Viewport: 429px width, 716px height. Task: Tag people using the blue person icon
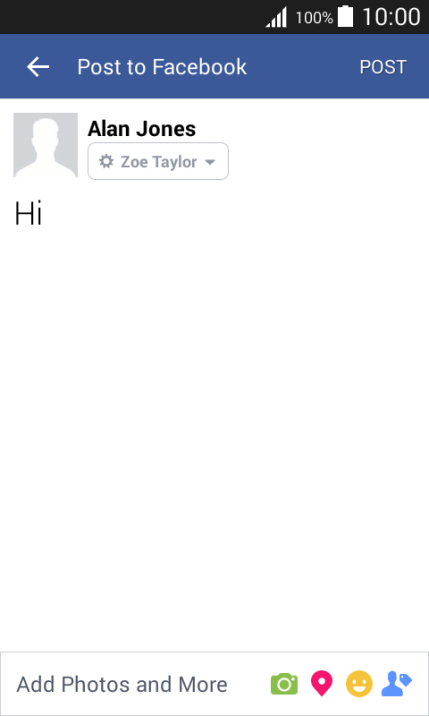pyautogui.click(x=397, y=684)
